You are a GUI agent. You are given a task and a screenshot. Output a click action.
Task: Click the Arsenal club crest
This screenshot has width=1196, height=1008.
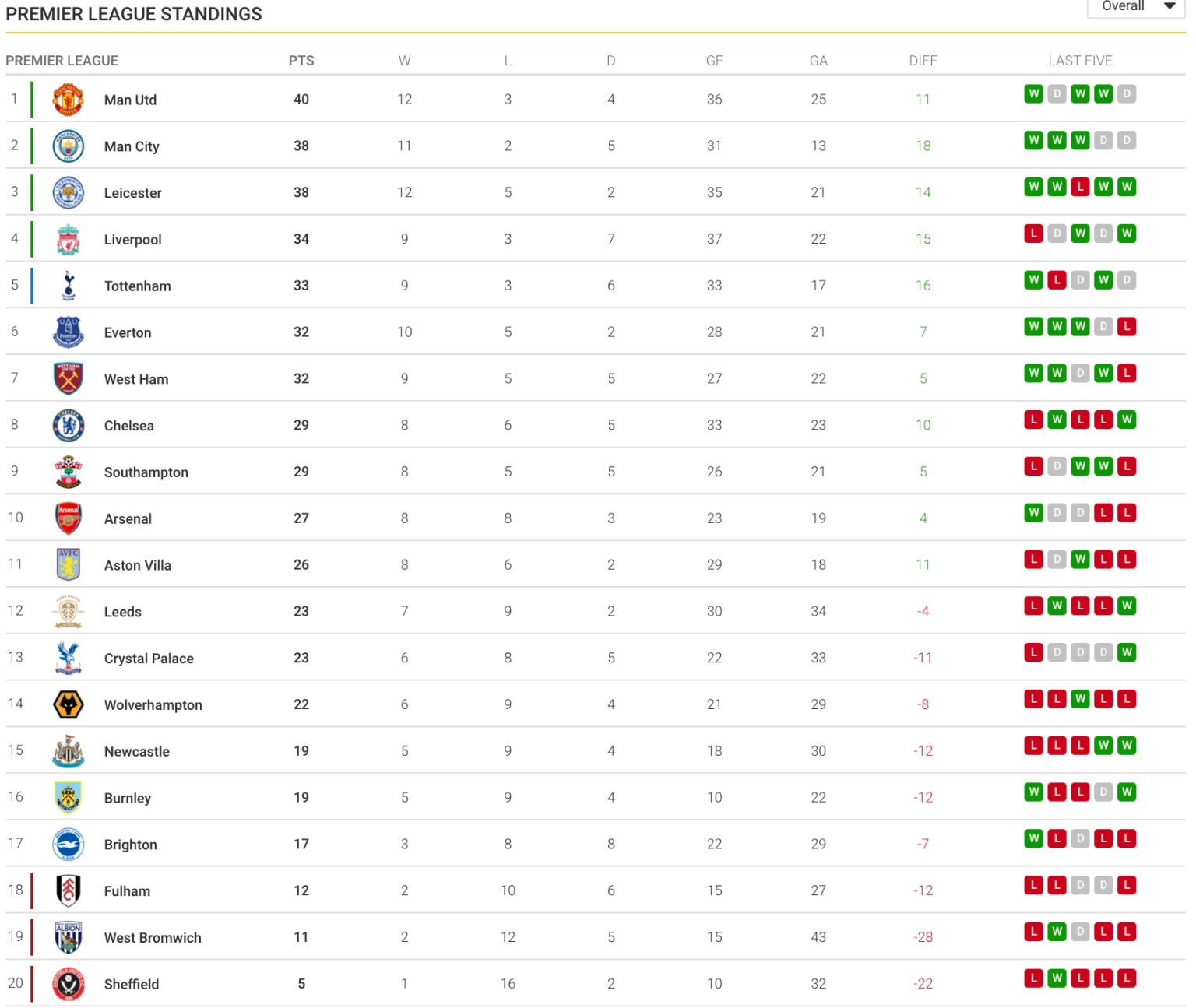[68, 518]
